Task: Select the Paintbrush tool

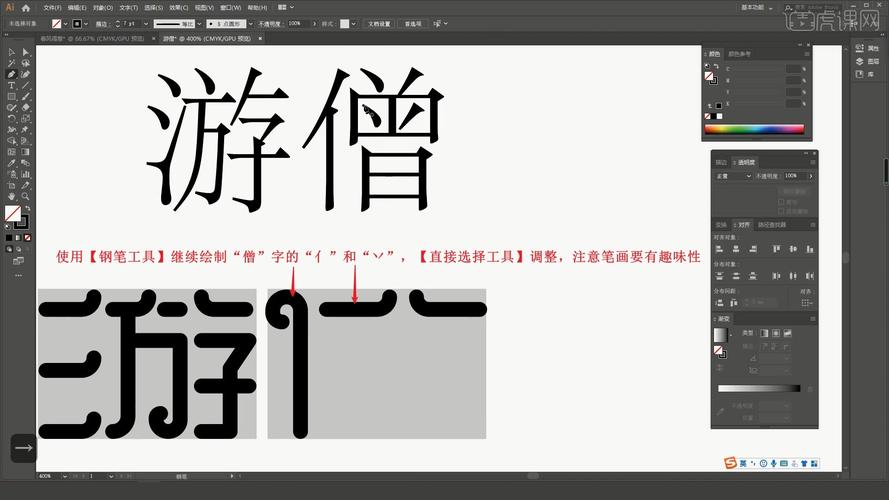Action: coord(26,96)
